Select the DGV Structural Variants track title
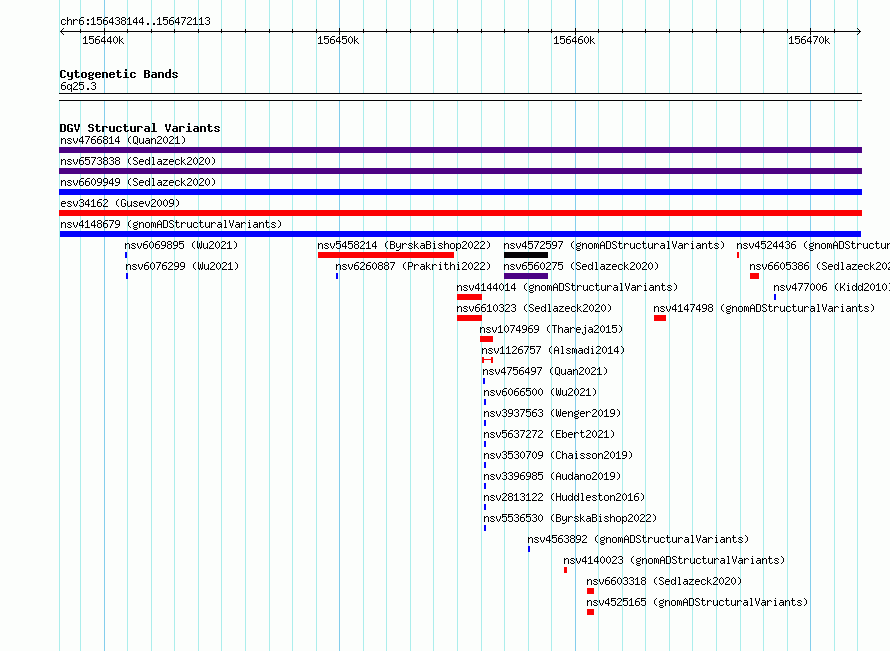Screen dimensions: 890x651 click(x=140, y=128)
